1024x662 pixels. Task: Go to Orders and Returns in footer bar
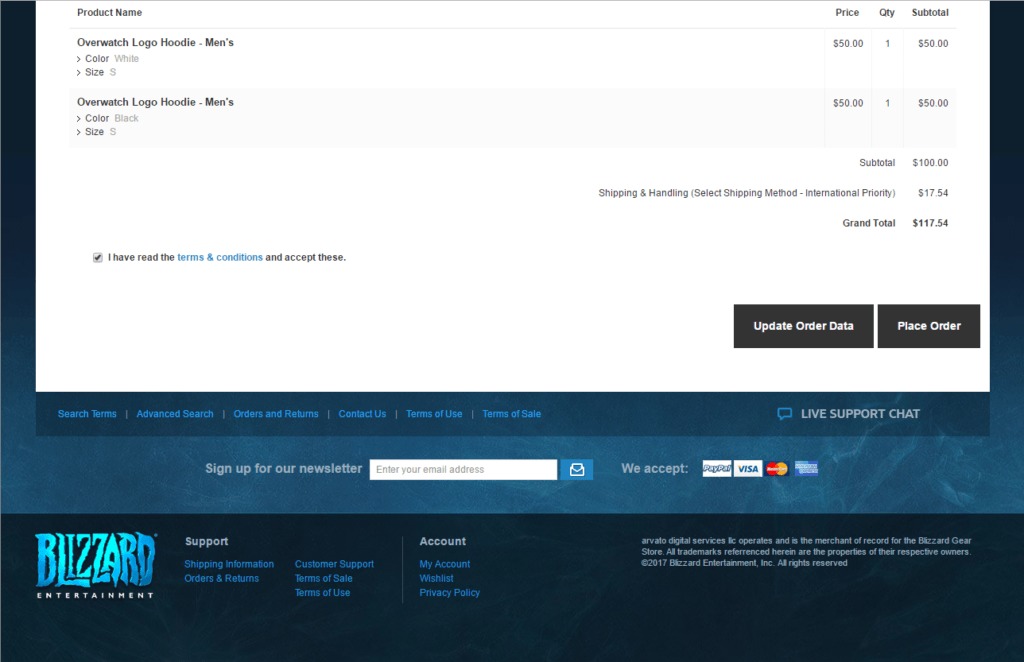(x=276, y=414)
